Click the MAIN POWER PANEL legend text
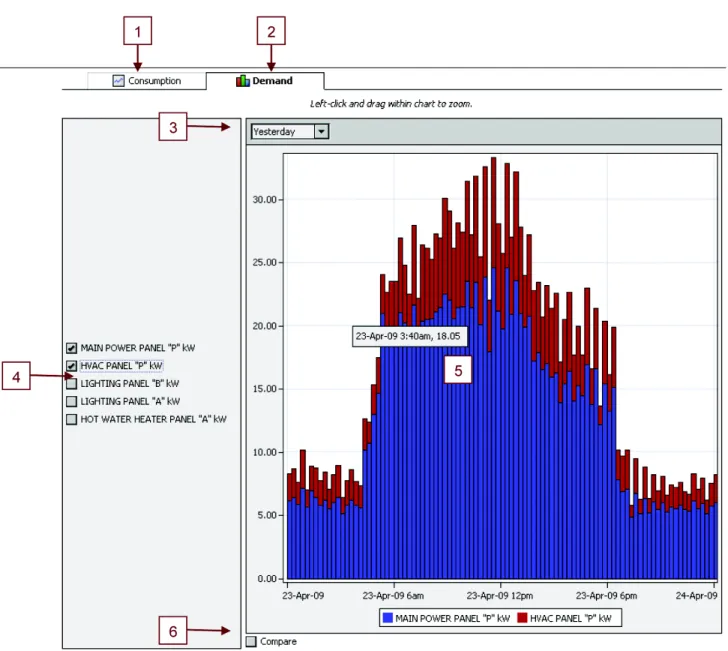Viewport: 728px width, 651px height. [x=453, y=618]
